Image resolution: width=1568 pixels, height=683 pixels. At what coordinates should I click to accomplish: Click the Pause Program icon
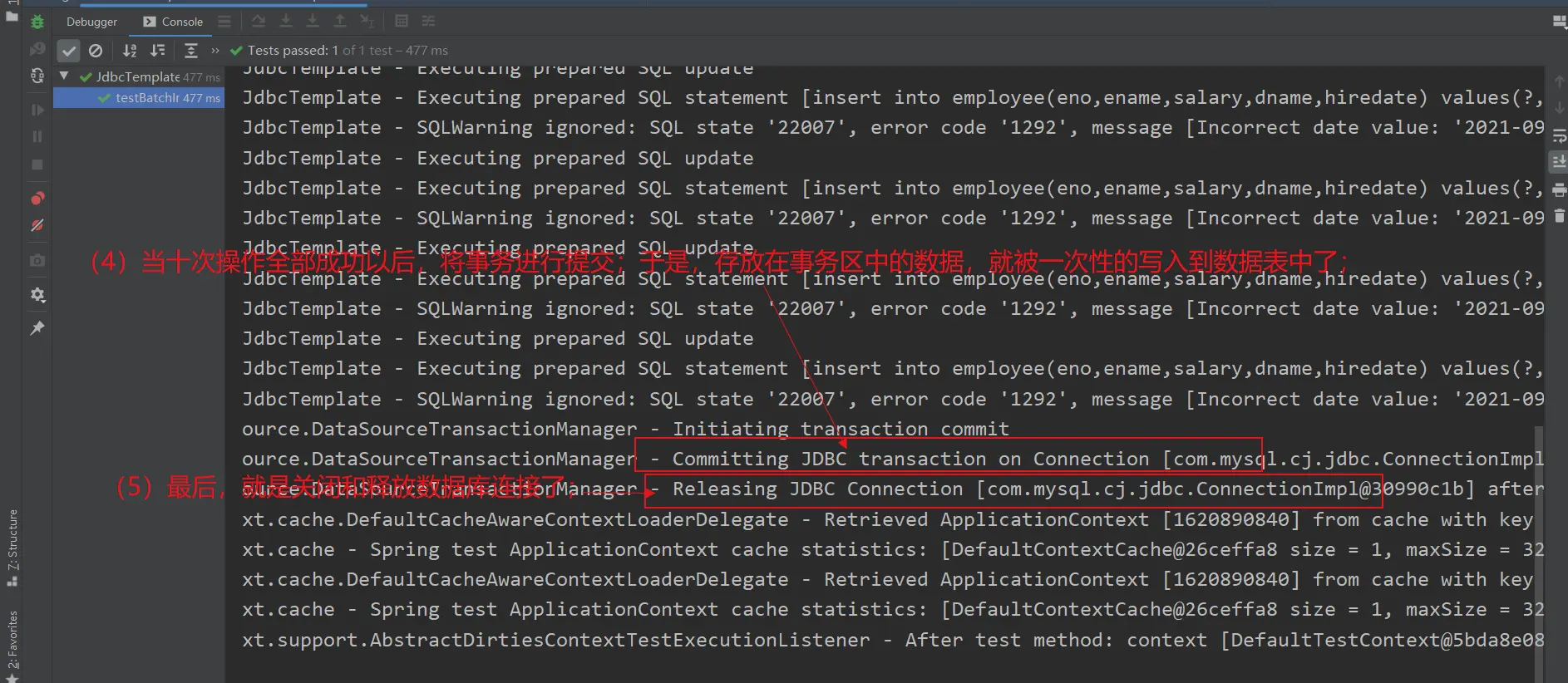tap(37, 136)
